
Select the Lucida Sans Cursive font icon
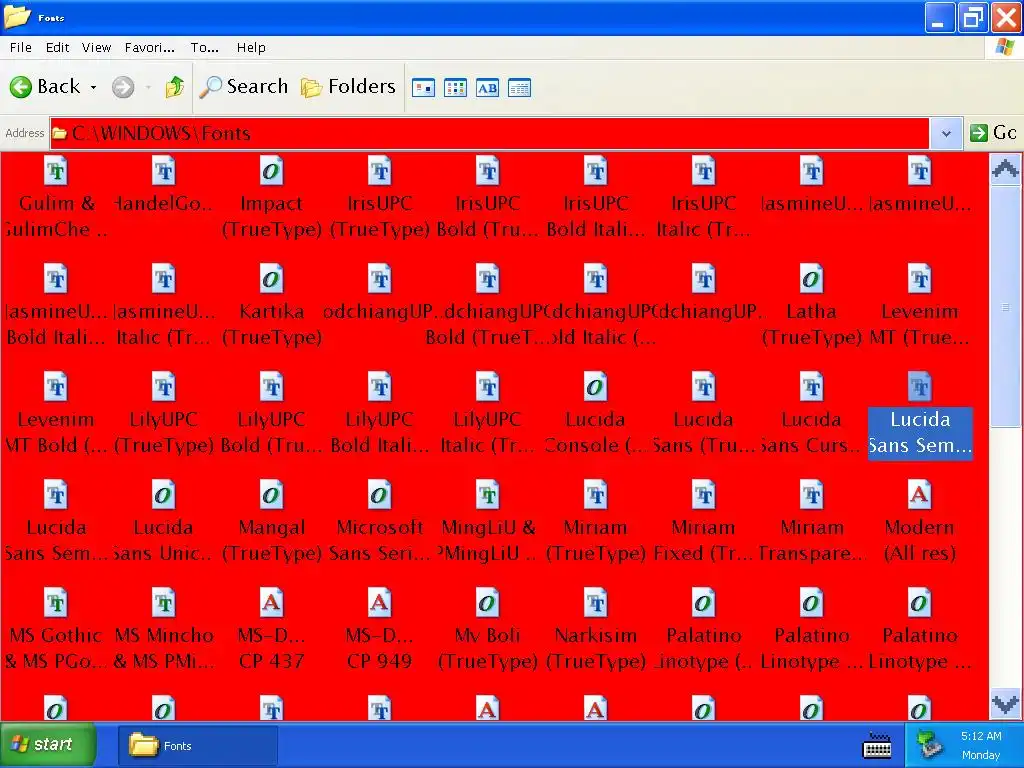click(811, 387)
